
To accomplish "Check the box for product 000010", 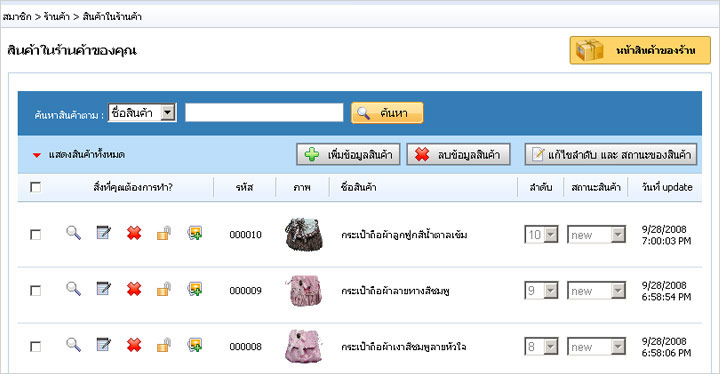I will coord(35,235).
